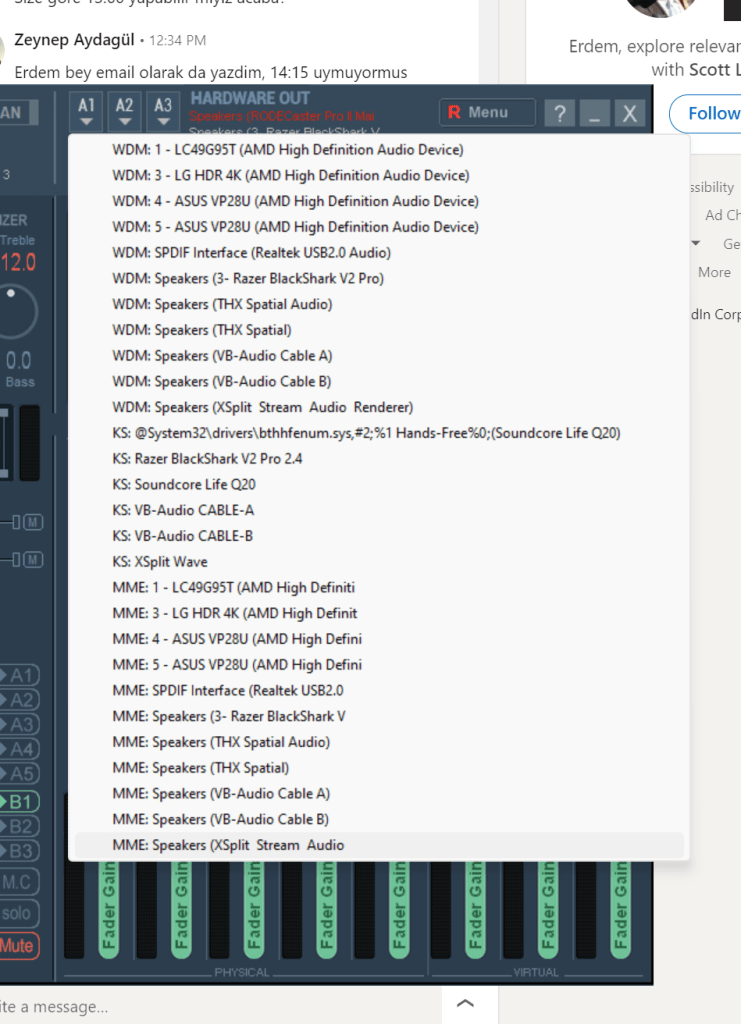741x1024 pixels.
Task: Select WDM: Speakers (VB-Audio Cable A)
Action: click(379, 356)
